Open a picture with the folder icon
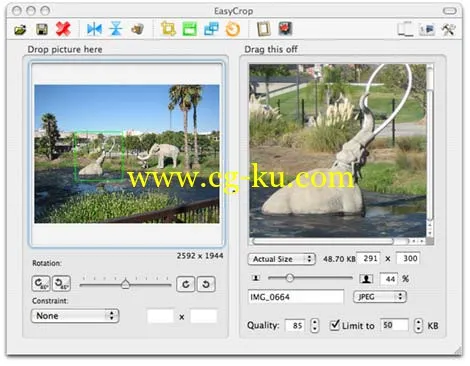 [x=20, y=29]
